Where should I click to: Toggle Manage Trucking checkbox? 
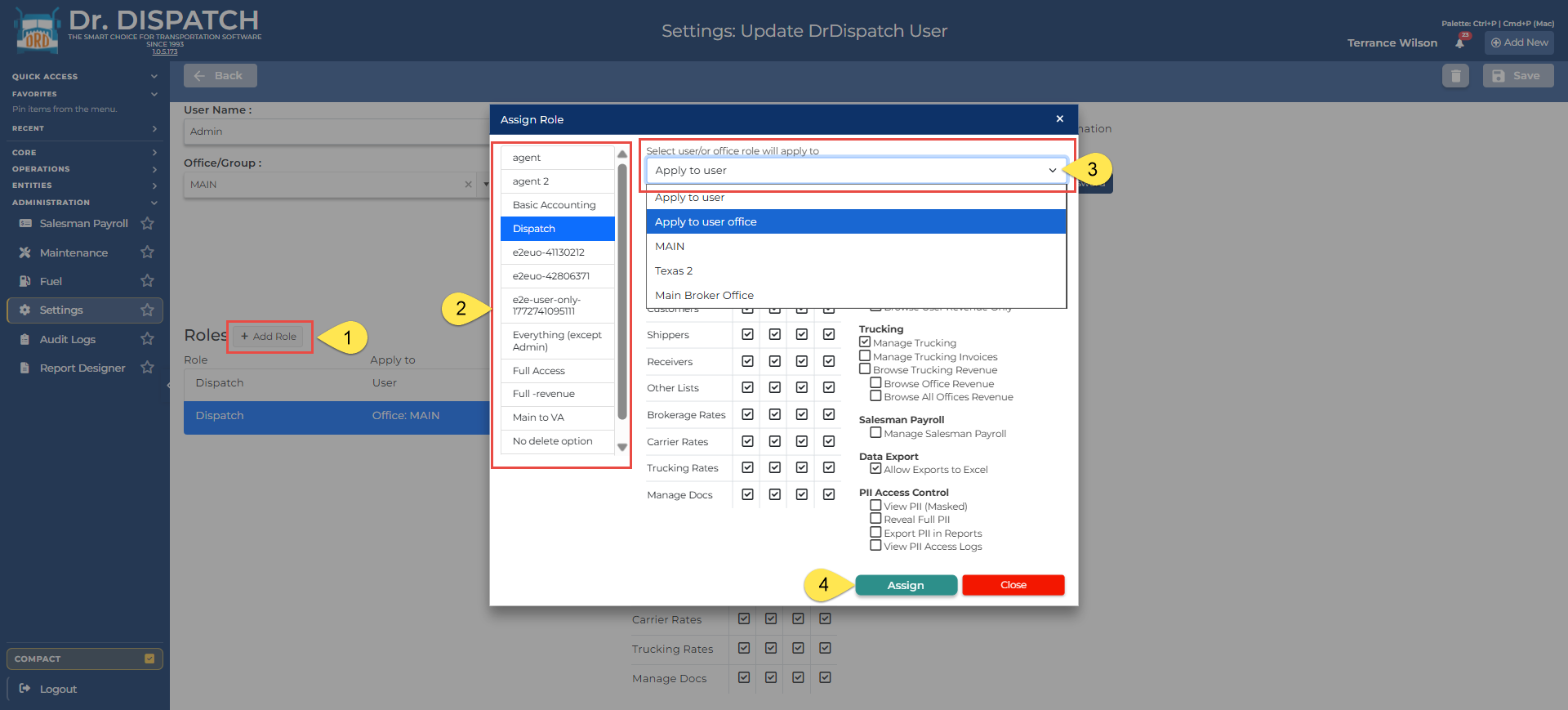tap(865, 342)
